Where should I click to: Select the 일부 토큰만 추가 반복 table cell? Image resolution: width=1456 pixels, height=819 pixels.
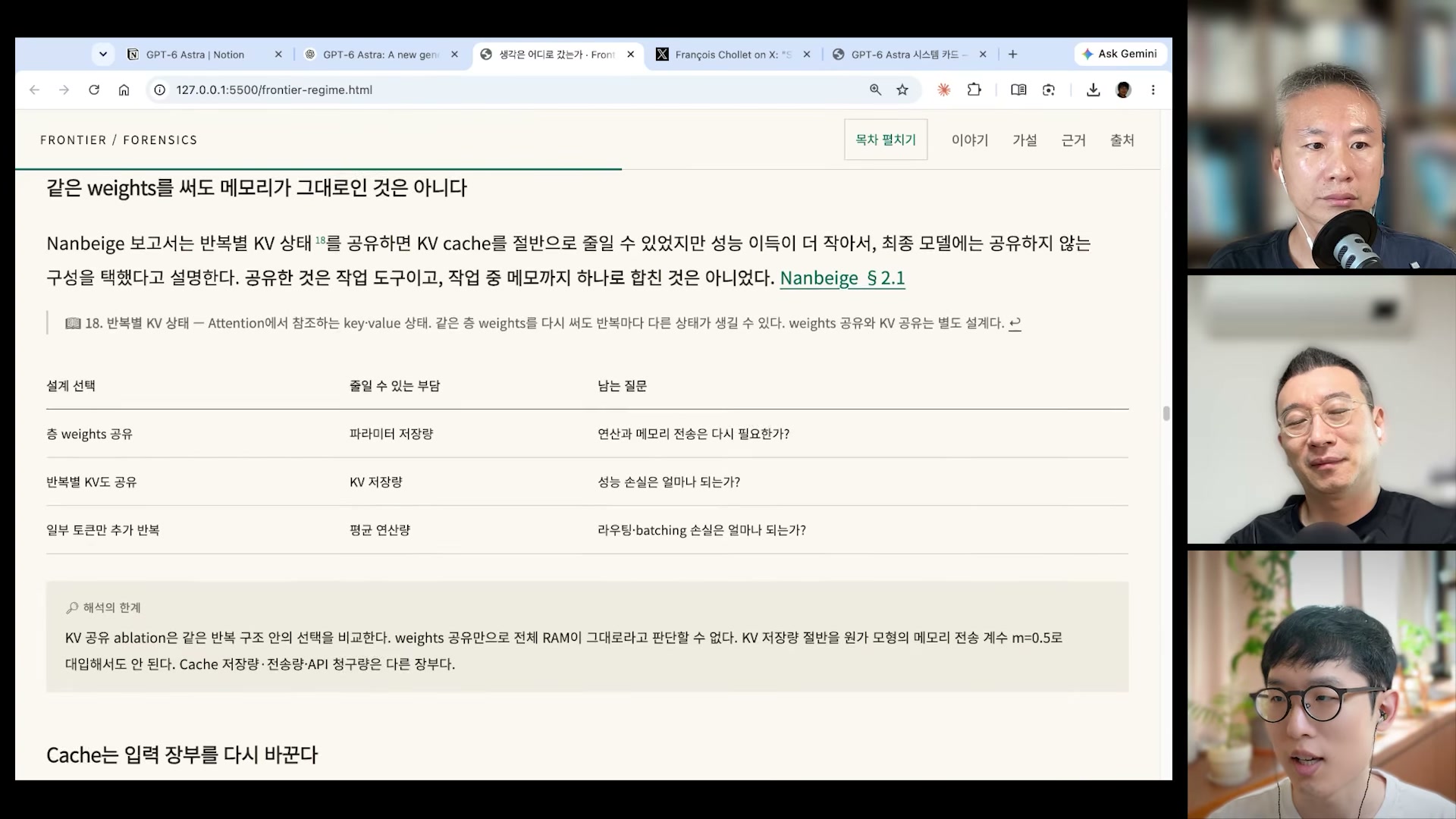pos(102,530)
